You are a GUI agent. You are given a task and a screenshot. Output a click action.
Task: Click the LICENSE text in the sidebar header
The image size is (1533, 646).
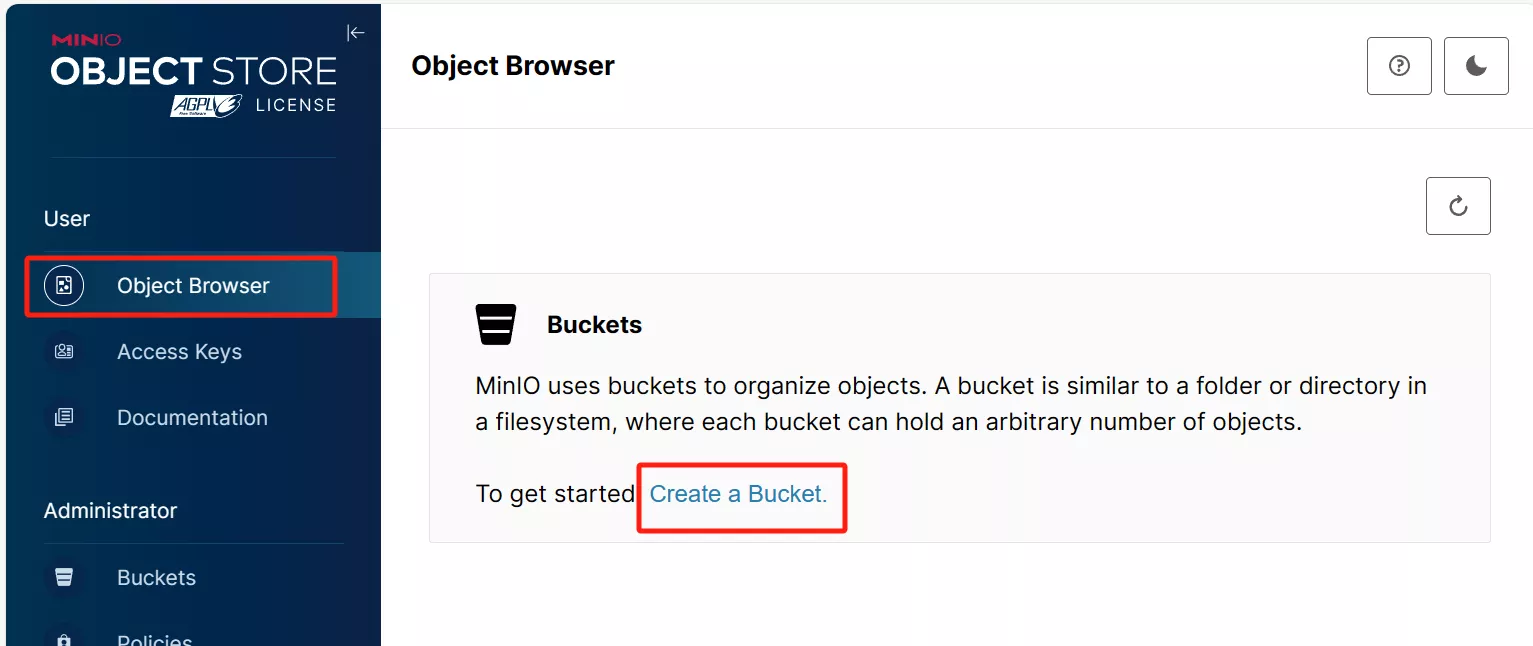[x=295, y=105]
